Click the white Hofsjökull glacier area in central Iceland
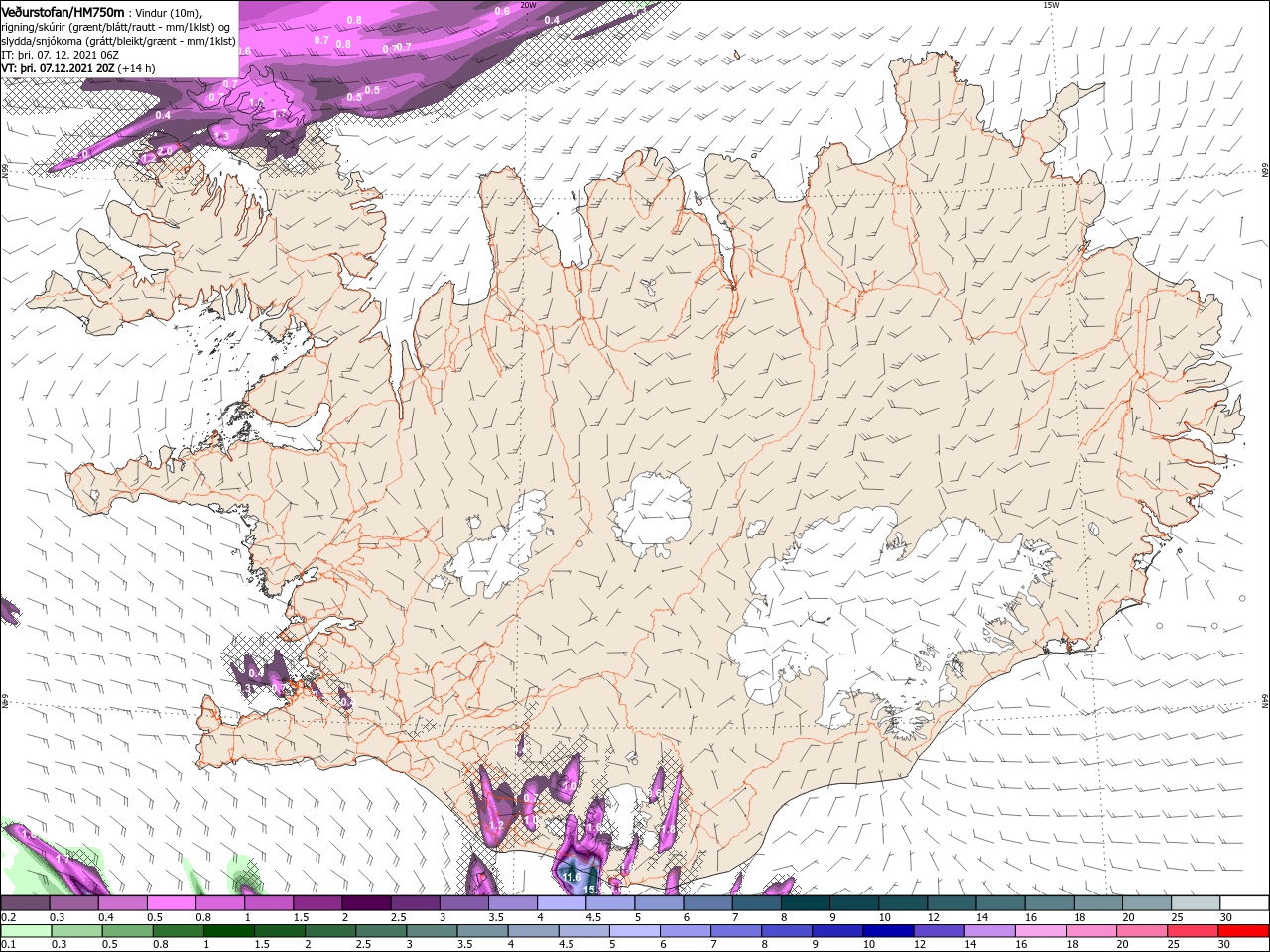Image resolution: width=1270 pixels, height=952 pixels. click(652, 514)
